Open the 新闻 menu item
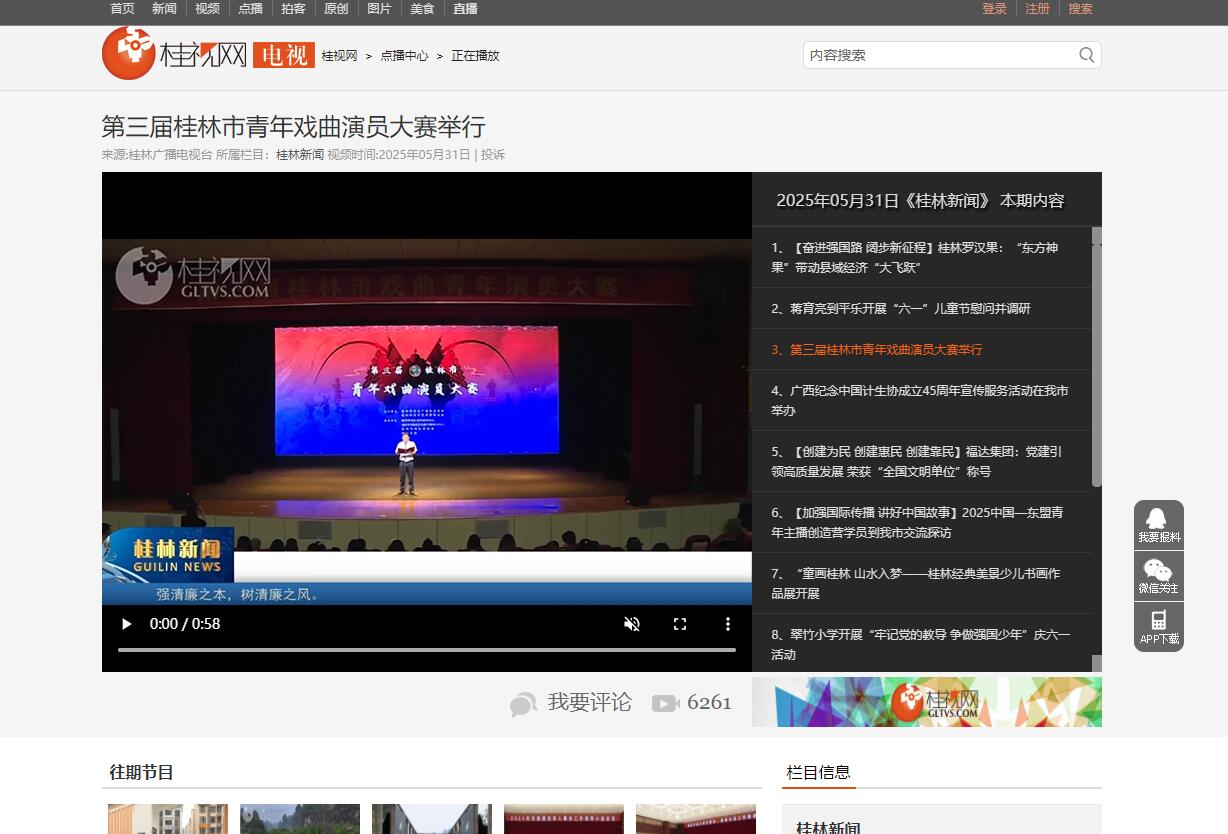Image resolution: width=1228 pixels, height=834 pixels. [x=164, y=9]
